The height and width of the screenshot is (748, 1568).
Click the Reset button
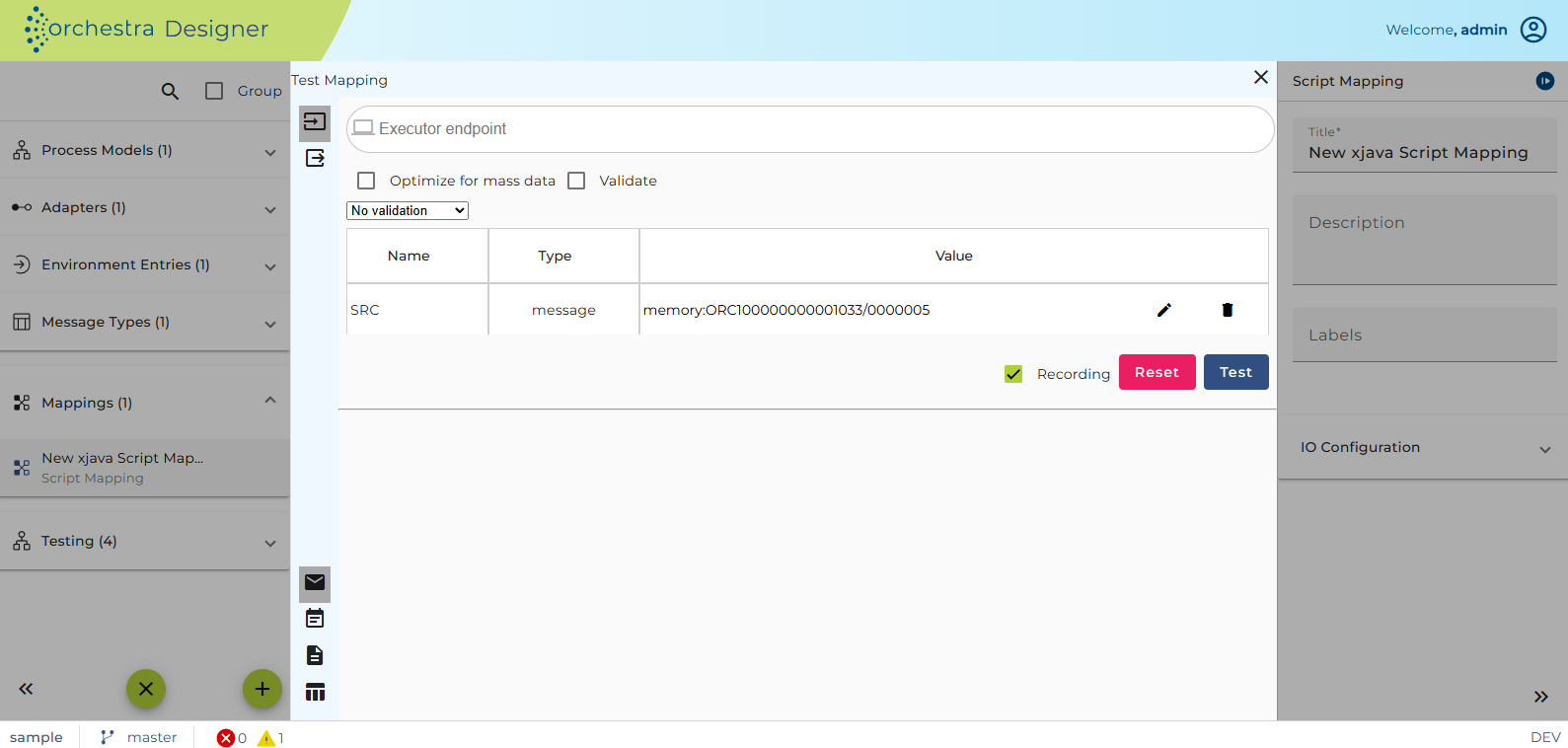pyautogui.click(x=1157, y=372)
